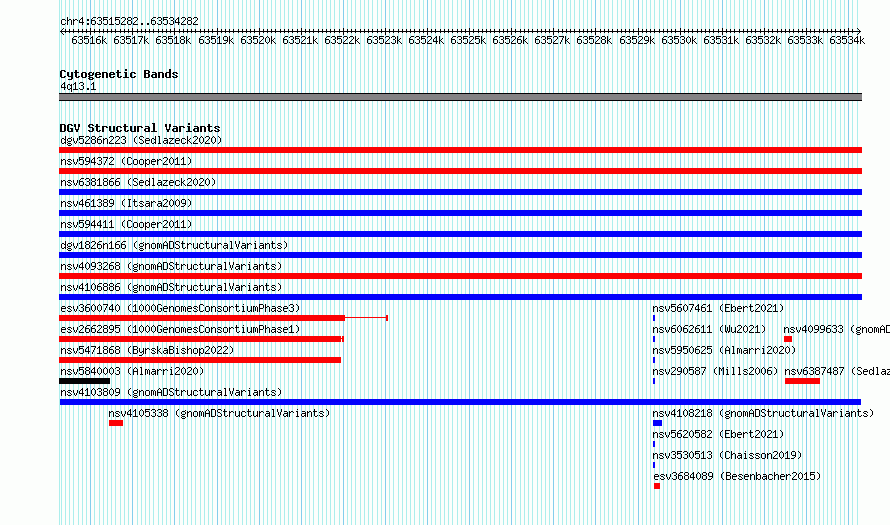Click the 63516k ruler tick label

pyautogui.click(x=89, y=40)
